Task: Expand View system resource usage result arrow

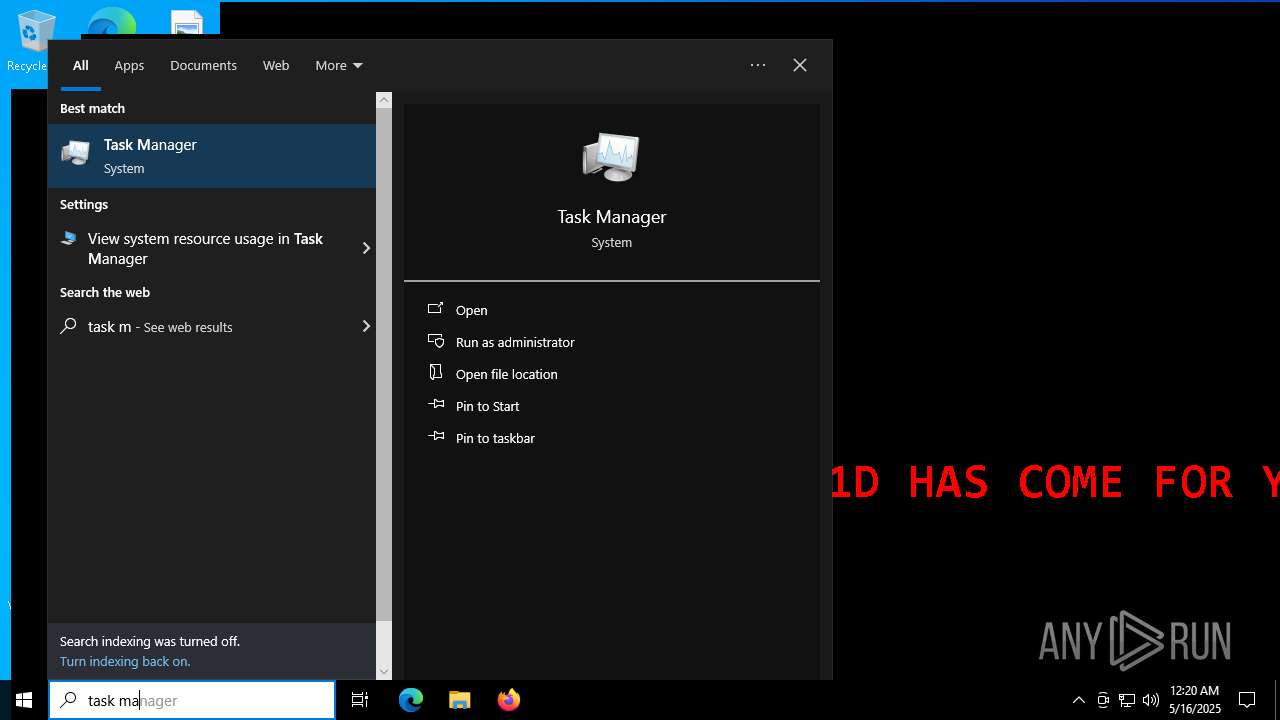Action: click(x=366, y=248)
